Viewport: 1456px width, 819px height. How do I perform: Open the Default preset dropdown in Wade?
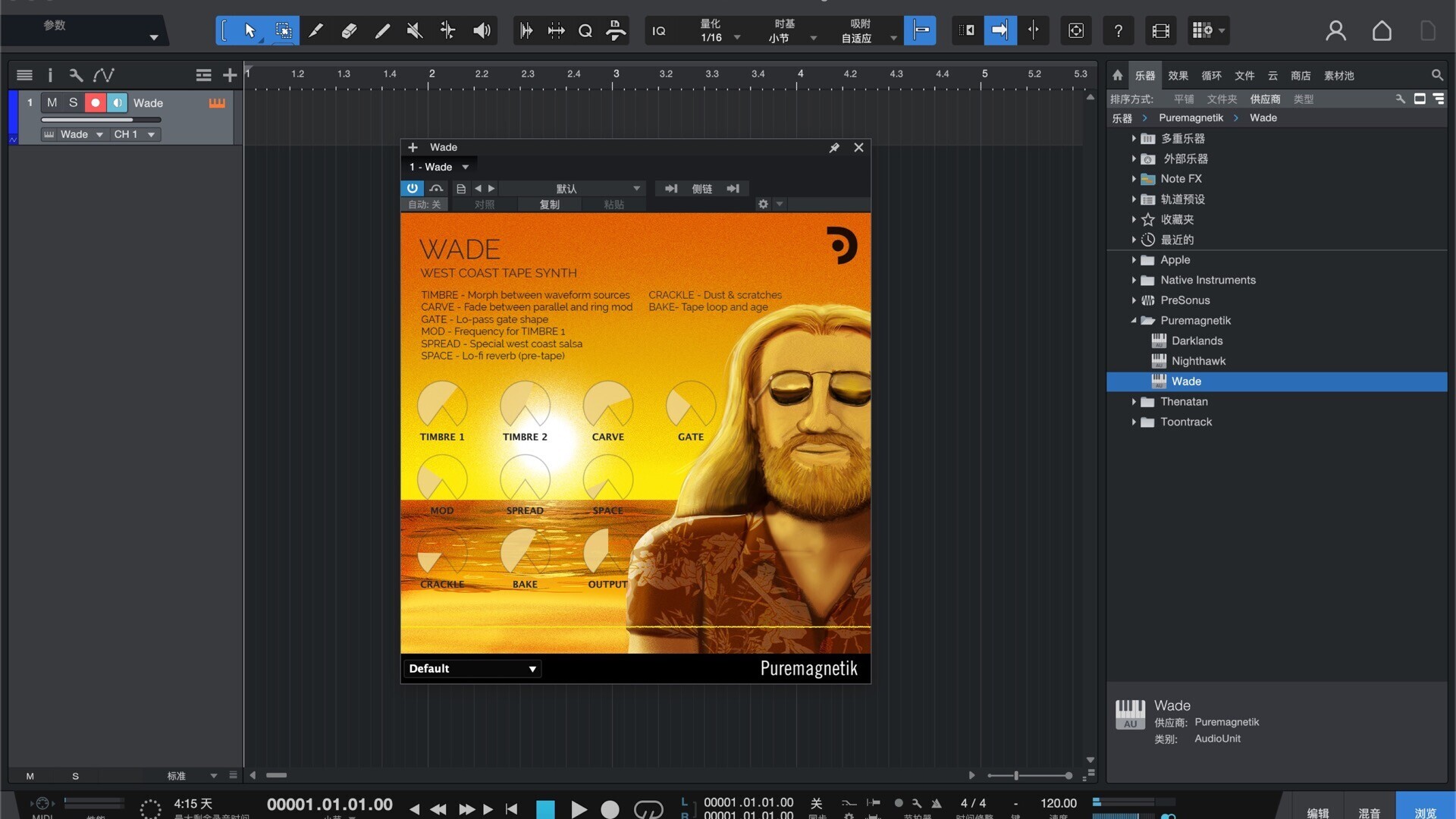[x=471, y=668]
